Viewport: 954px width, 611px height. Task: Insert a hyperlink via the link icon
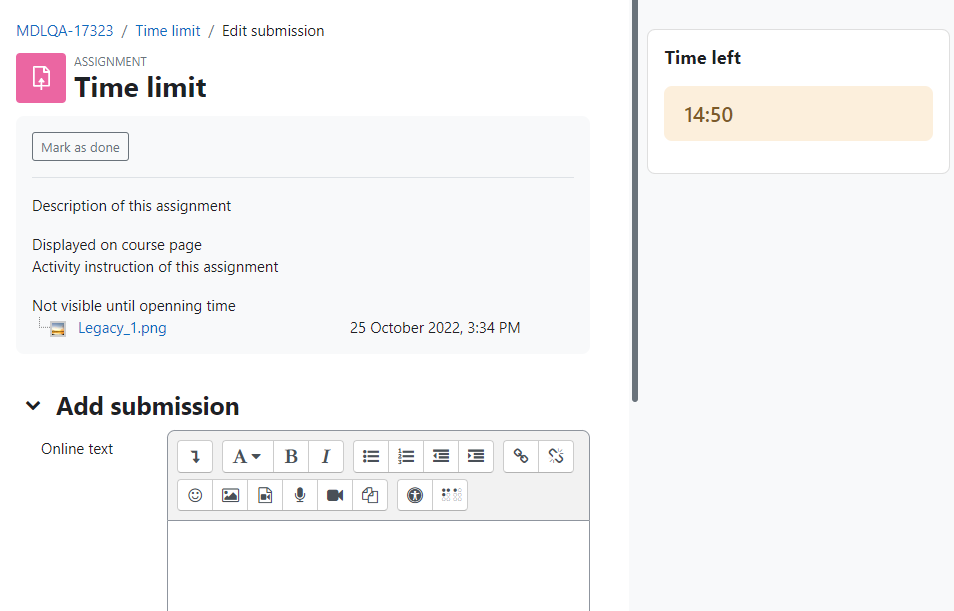tap(521, 456)
